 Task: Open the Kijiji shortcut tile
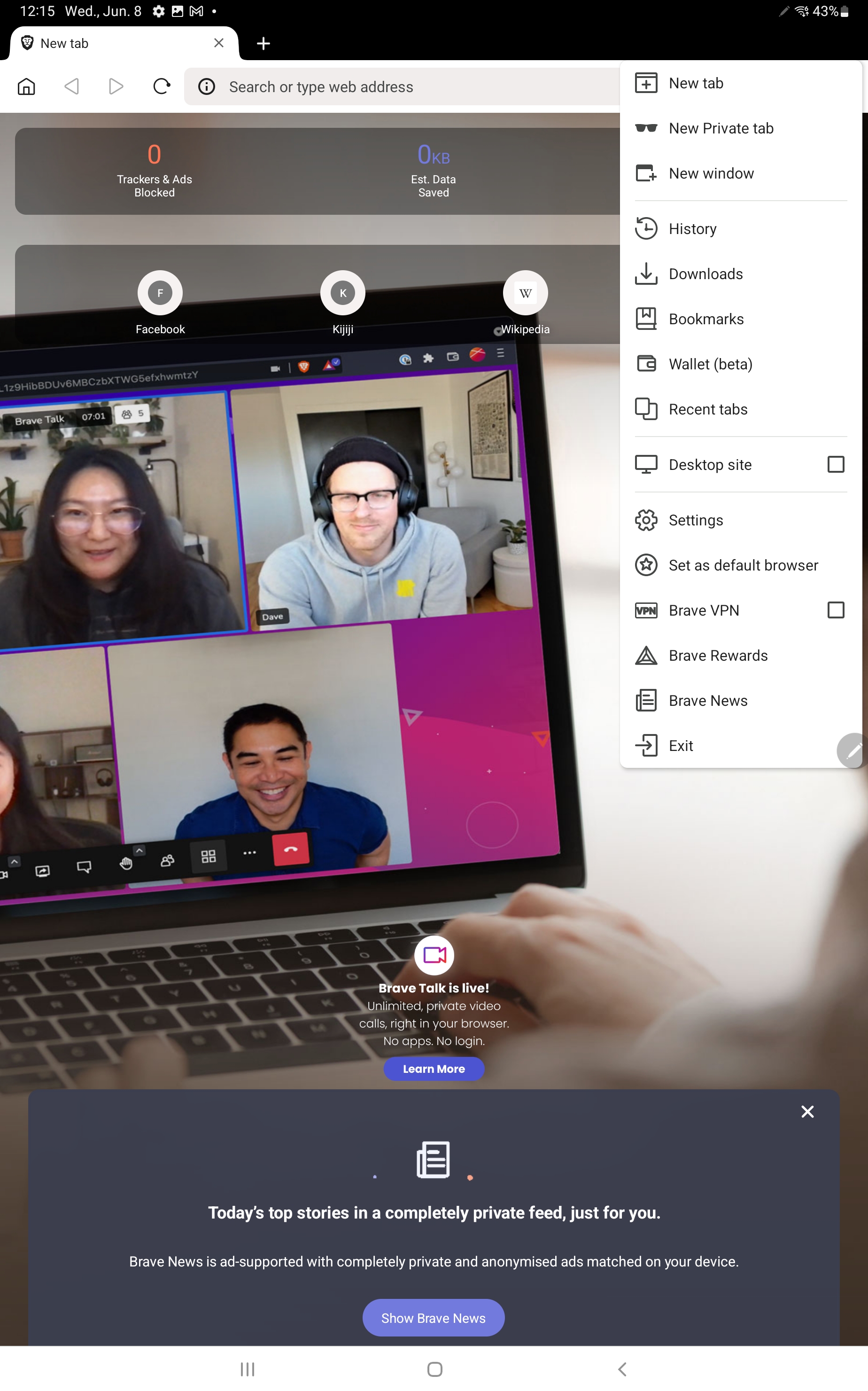[343, 303]
